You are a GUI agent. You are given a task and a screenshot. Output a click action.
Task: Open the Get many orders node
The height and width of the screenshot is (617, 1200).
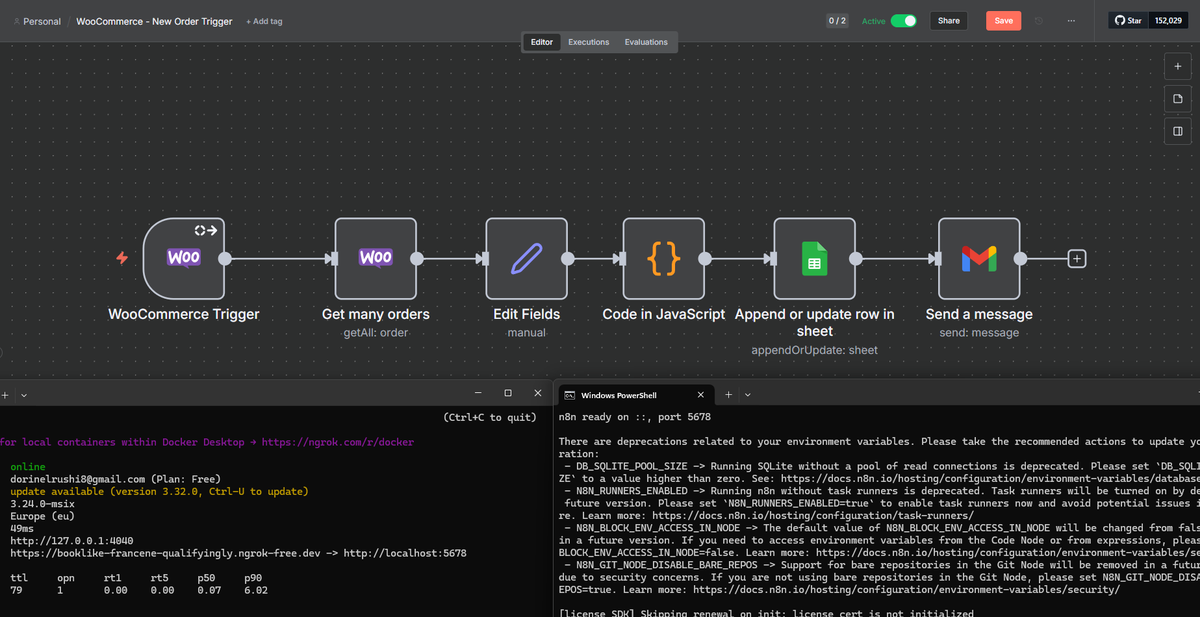(x=375, y=258)
